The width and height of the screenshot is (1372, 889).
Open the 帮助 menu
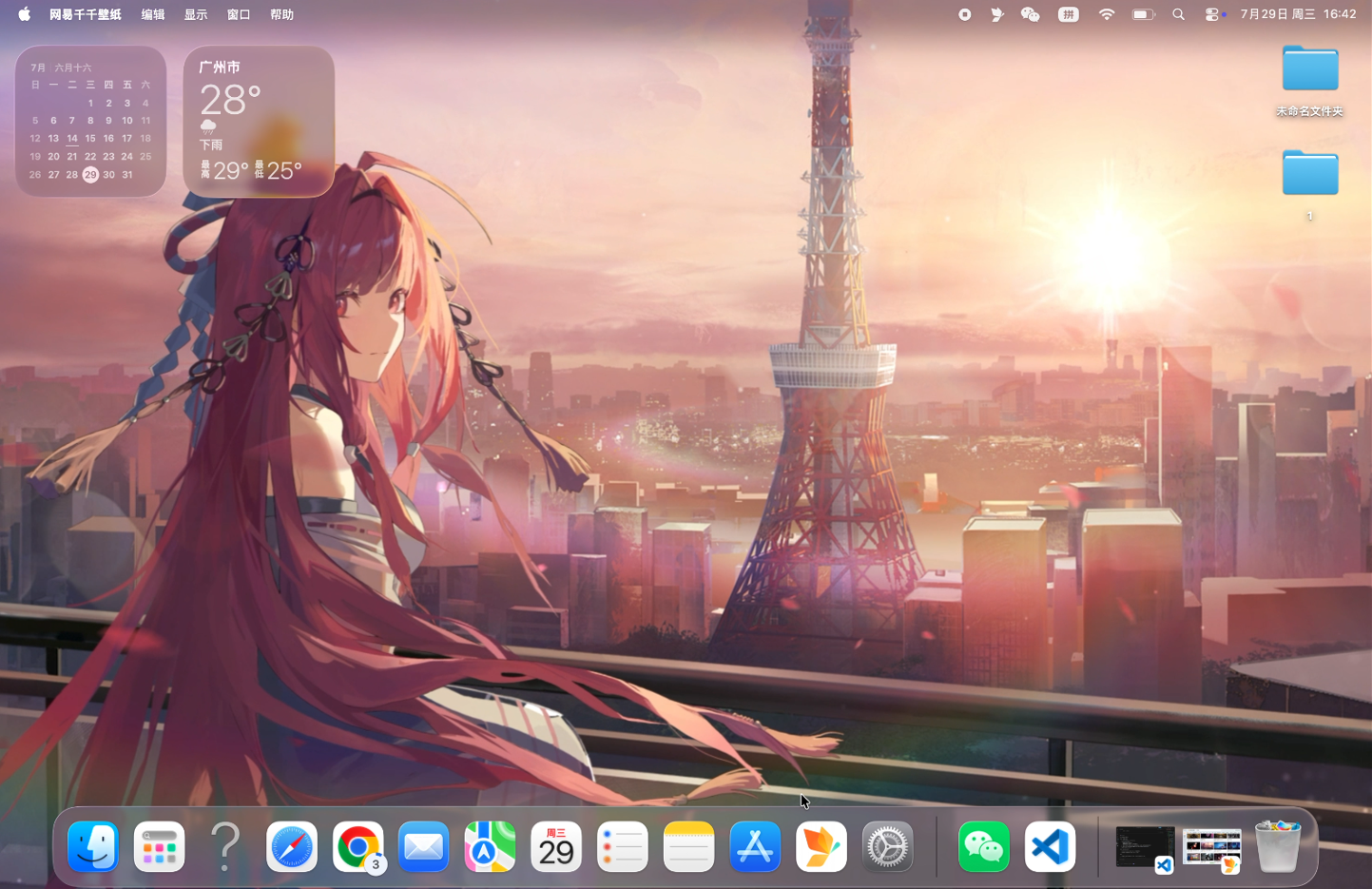coord(281,14)
